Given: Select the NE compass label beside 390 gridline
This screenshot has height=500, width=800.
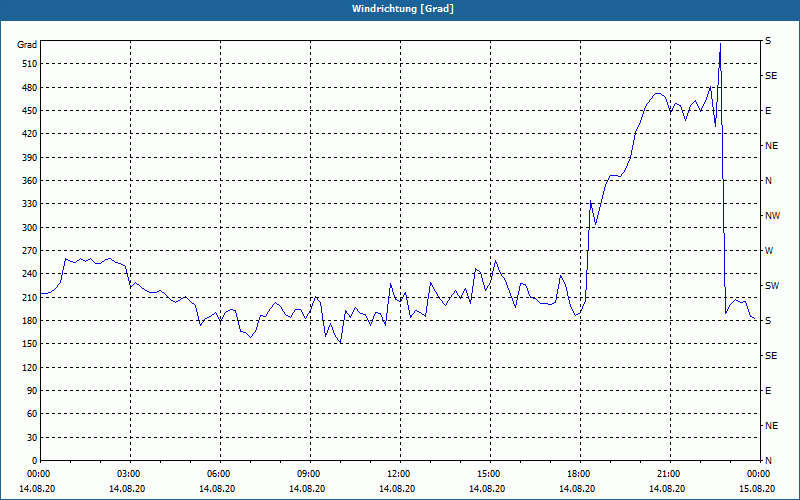Looking at the screenshot, I should tap(771, 146).
